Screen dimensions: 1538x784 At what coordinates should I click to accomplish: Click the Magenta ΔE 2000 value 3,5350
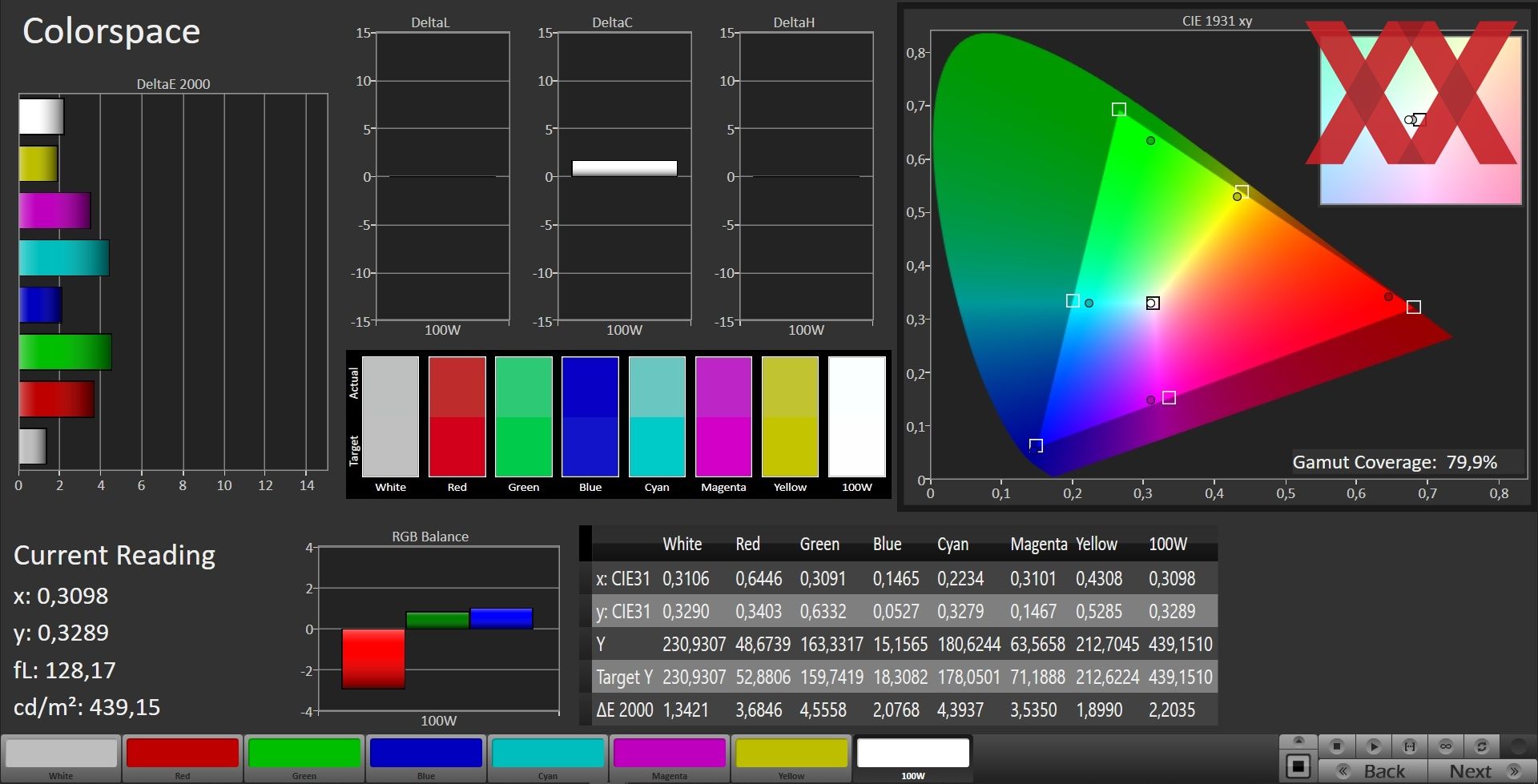pyautogui.click(x=1033, y=710)
